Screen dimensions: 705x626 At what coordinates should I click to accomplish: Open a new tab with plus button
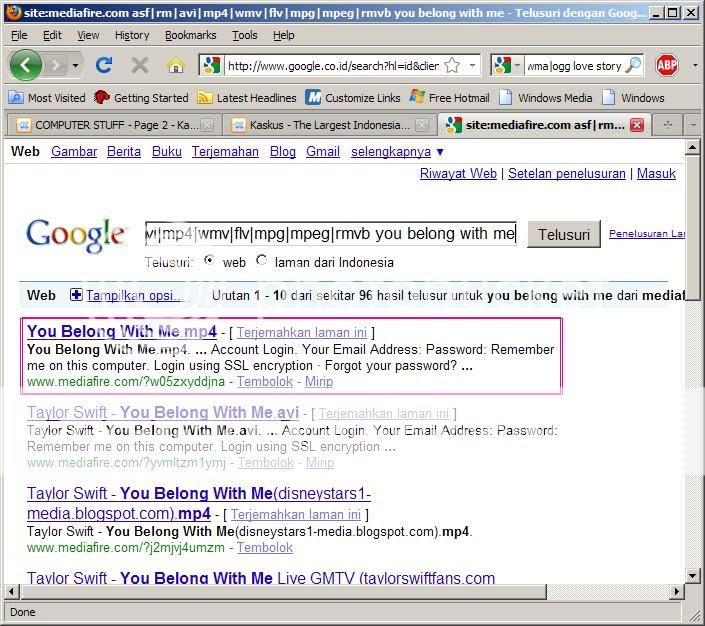coord(667,125)
